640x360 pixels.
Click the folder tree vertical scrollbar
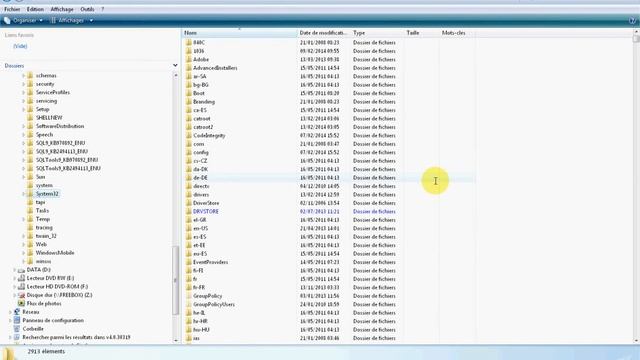click(x=176, y=280)
